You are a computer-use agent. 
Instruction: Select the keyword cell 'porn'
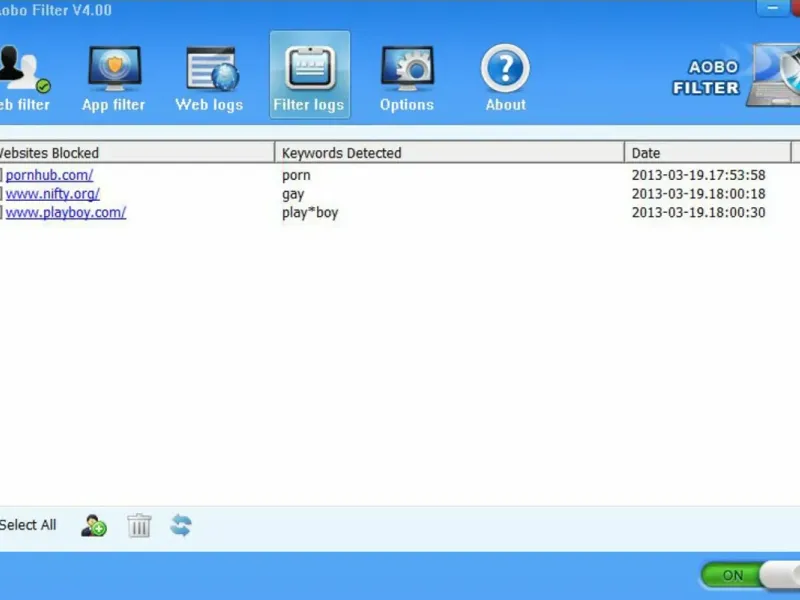click(x=296, y=176)
